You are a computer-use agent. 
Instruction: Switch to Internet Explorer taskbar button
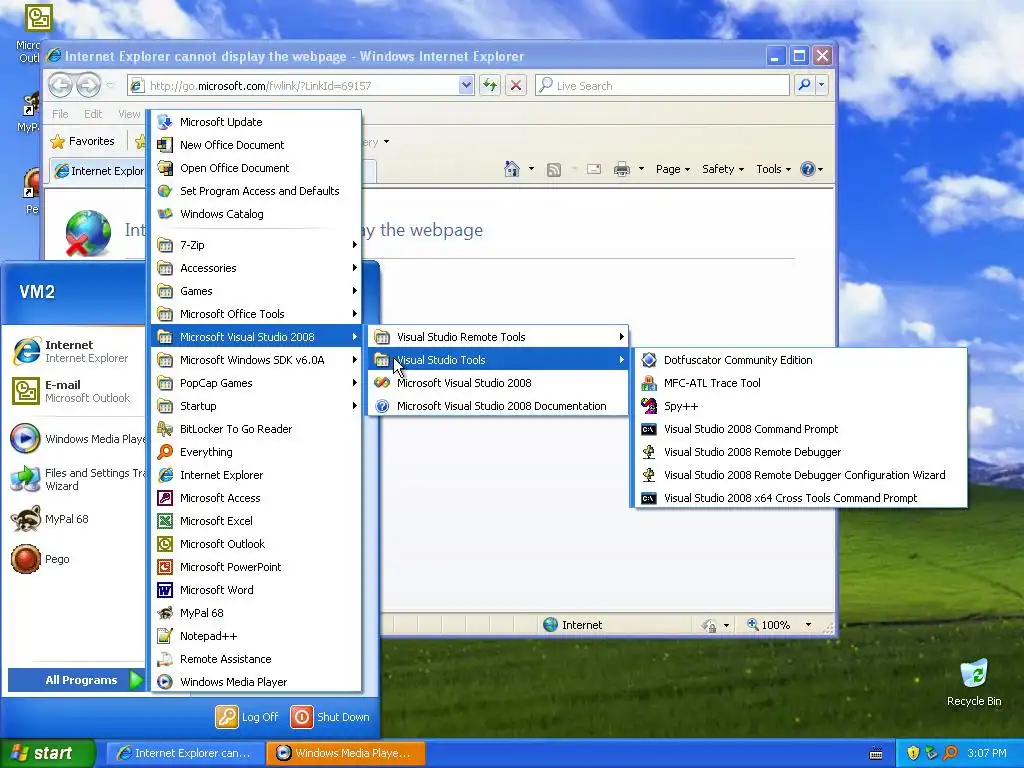click(x=185, y=753)
